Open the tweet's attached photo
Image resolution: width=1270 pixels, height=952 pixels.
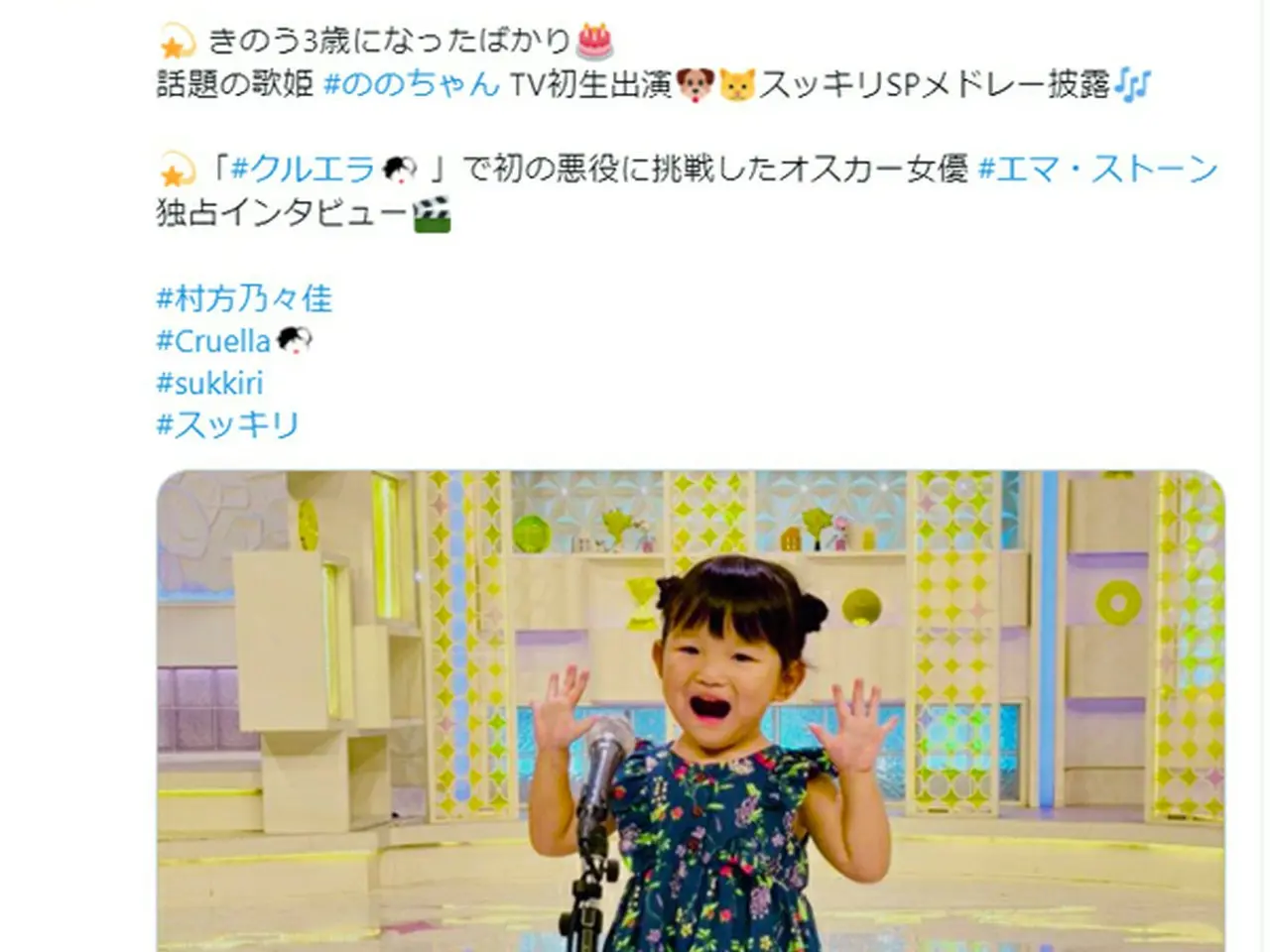(x=691, y=711)
